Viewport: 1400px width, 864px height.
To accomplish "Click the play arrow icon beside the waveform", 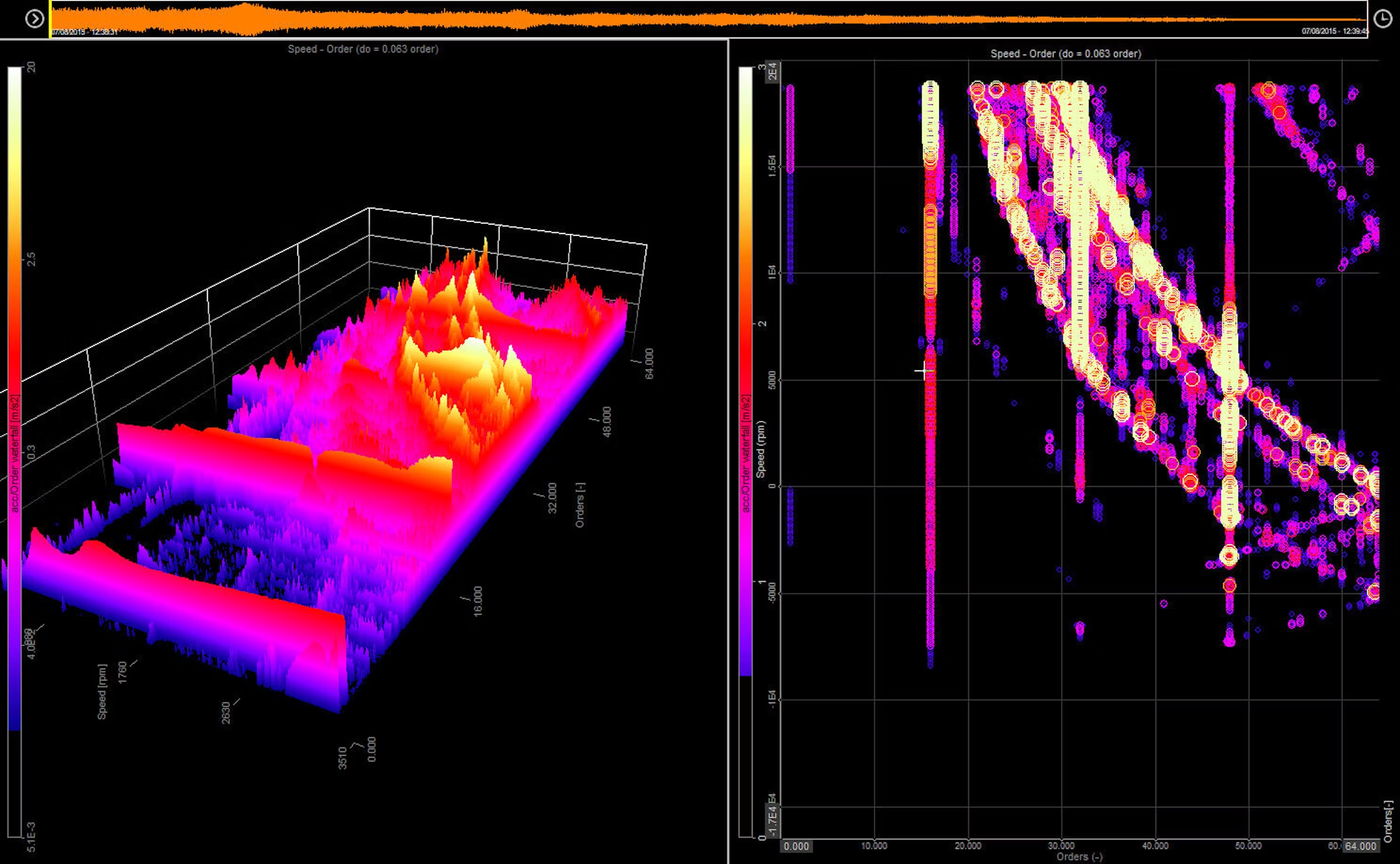I will [34, 19].
